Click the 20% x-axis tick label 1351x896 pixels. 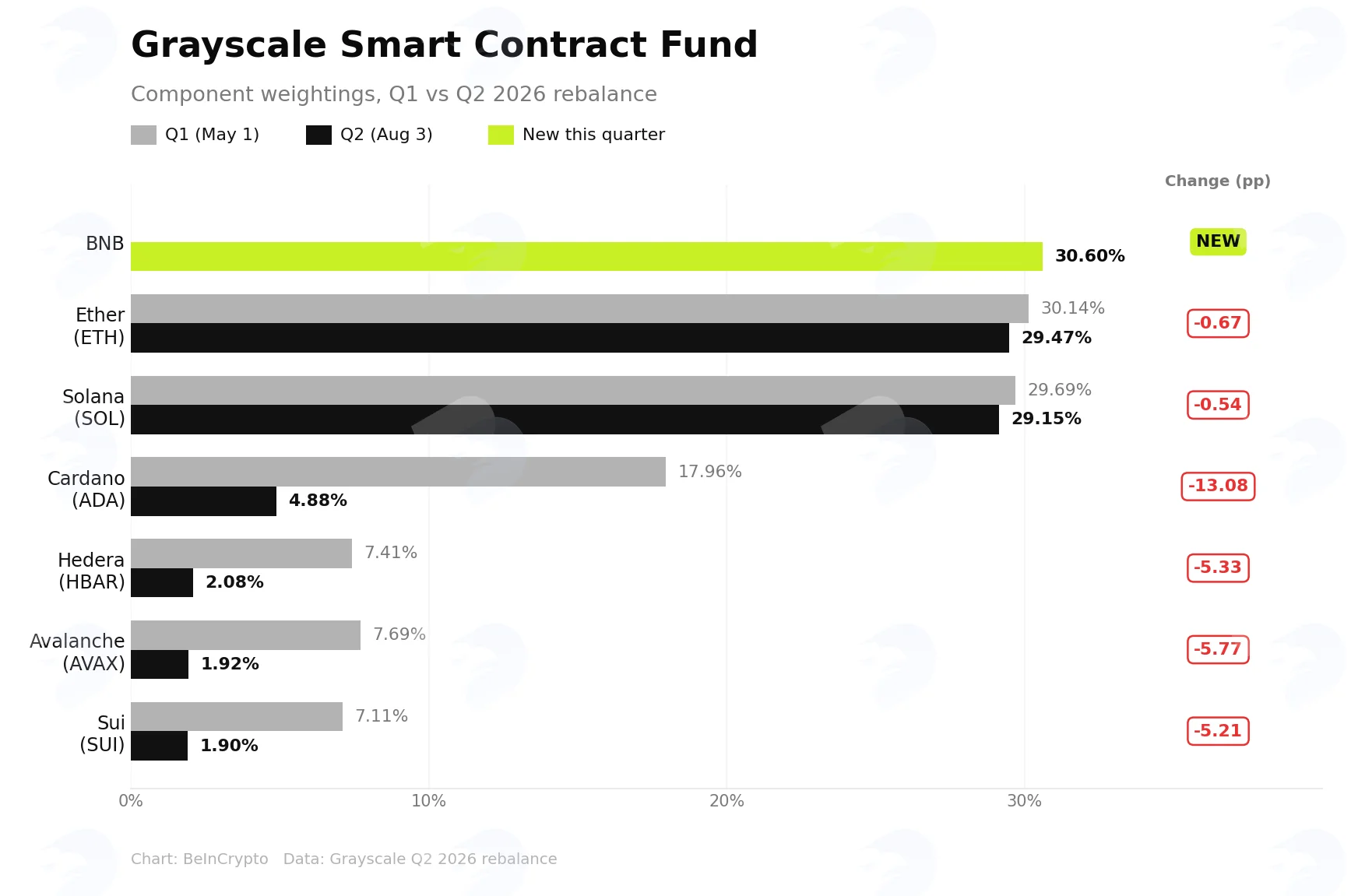click(x=727, y=801)
